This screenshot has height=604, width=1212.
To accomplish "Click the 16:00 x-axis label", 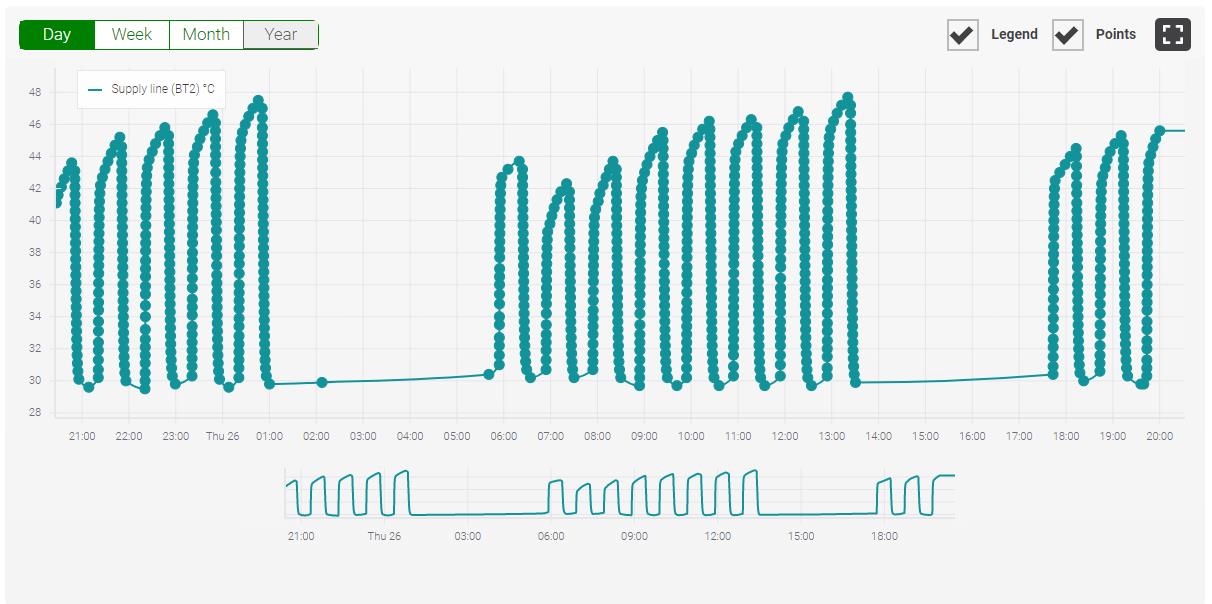I will [972, 436].
